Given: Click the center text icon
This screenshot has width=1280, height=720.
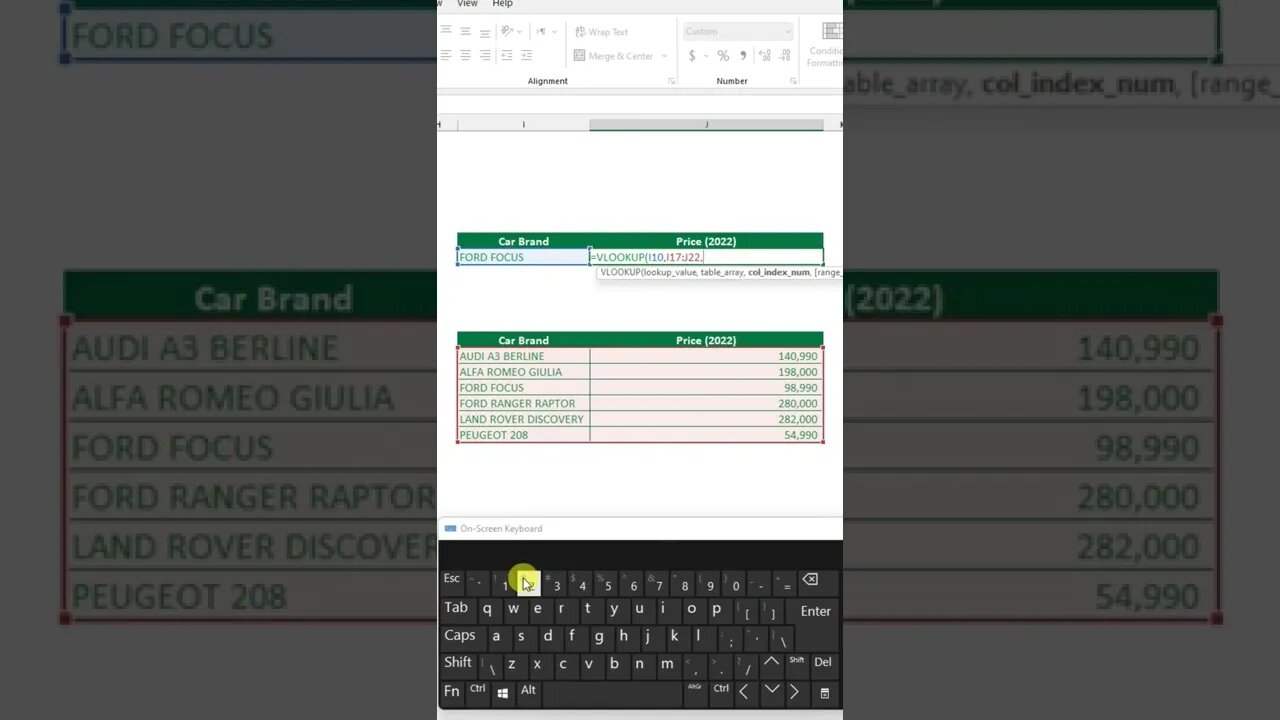Looking at the screenshot, I should point(465,56).
